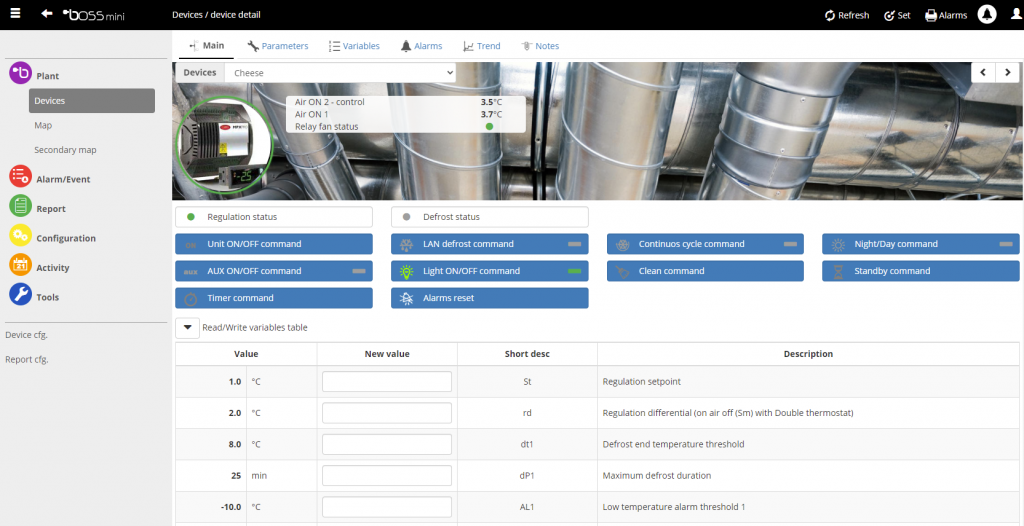The image size is (1024, 526).
Task: Open the hamburger menu icon
Action: tap(14, 14)
